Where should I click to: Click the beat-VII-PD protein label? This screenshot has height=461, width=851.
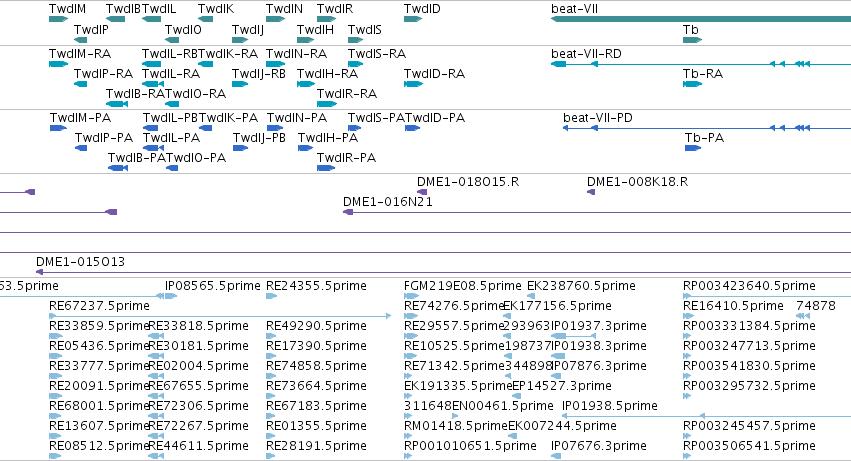[x=598, y=118]
